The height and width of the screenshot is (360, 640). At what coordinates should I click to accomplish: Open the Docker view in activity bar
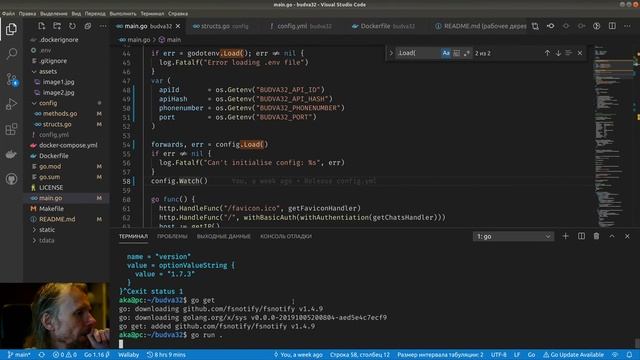11,154
